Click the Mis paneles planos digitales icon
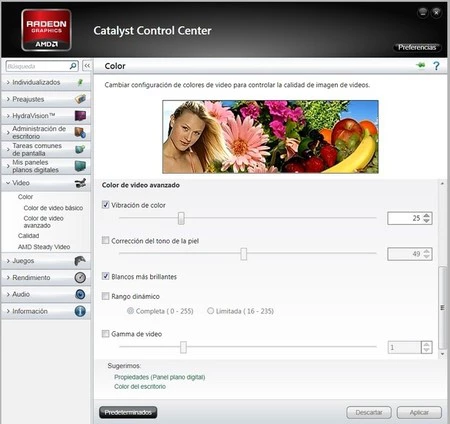 coord(80,166)
